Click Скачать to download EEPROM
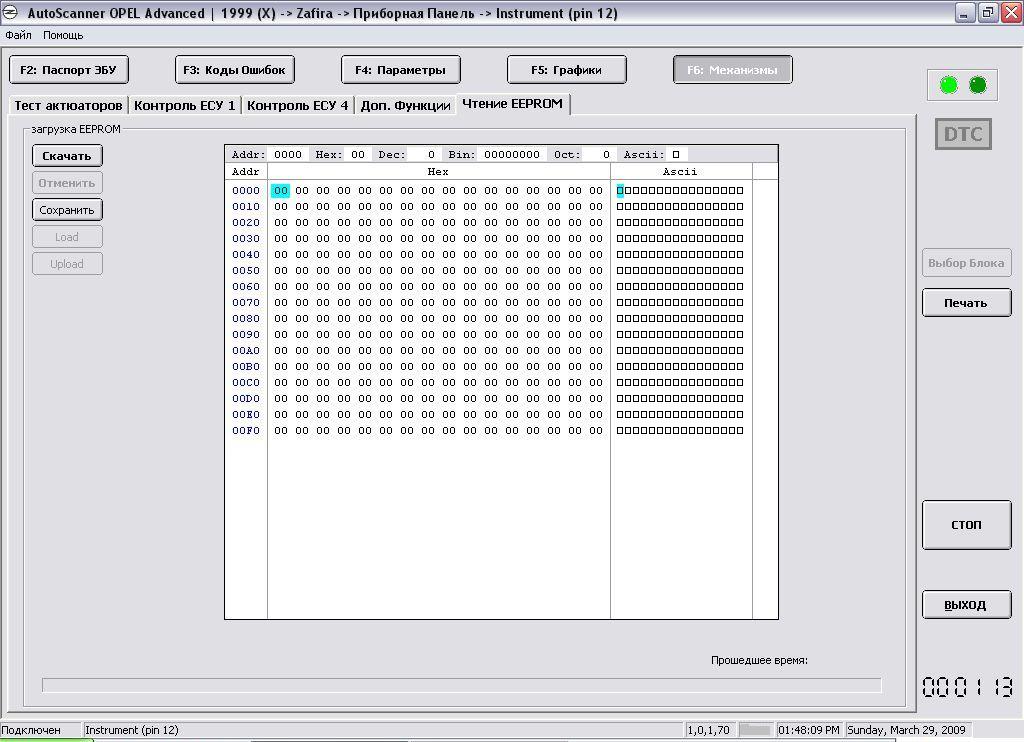Image resolution: width=1024 pixels, height=742 pixels. (x=67, y=156)
